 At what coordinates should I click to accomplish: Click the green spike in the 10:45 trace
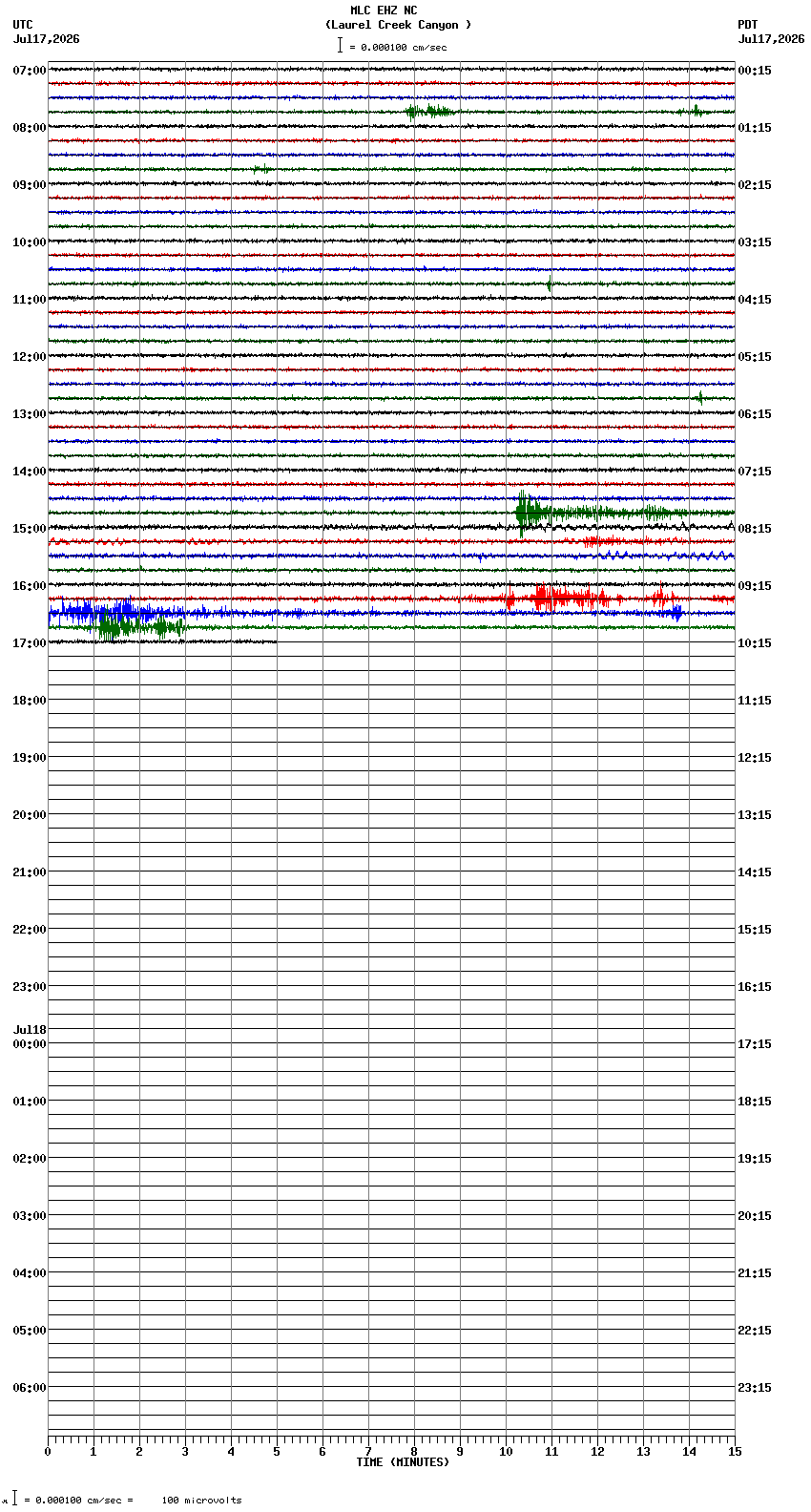point(549,283)
